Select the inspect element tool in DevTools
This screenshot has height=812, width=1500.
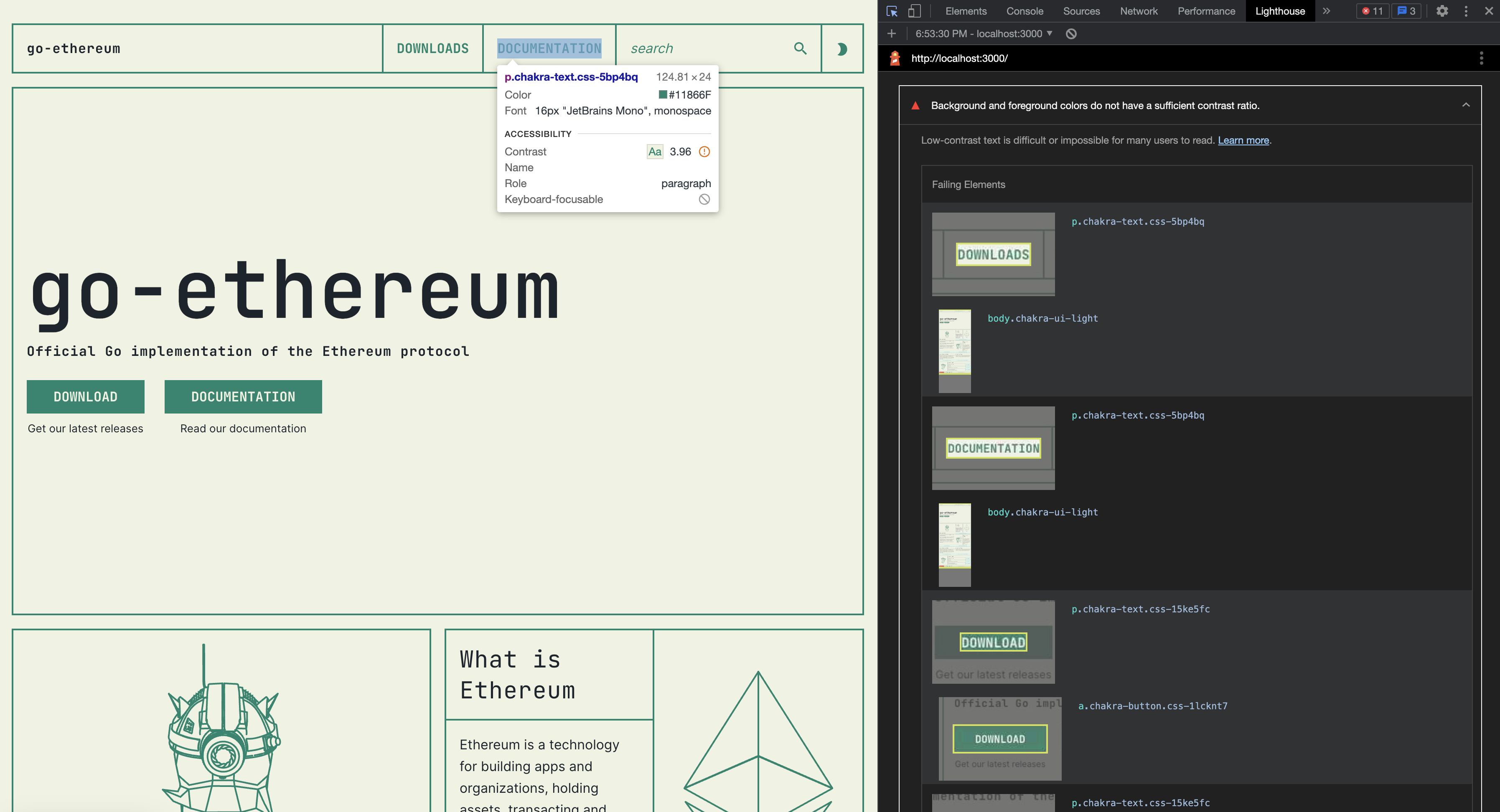click(x=892, y=11)
